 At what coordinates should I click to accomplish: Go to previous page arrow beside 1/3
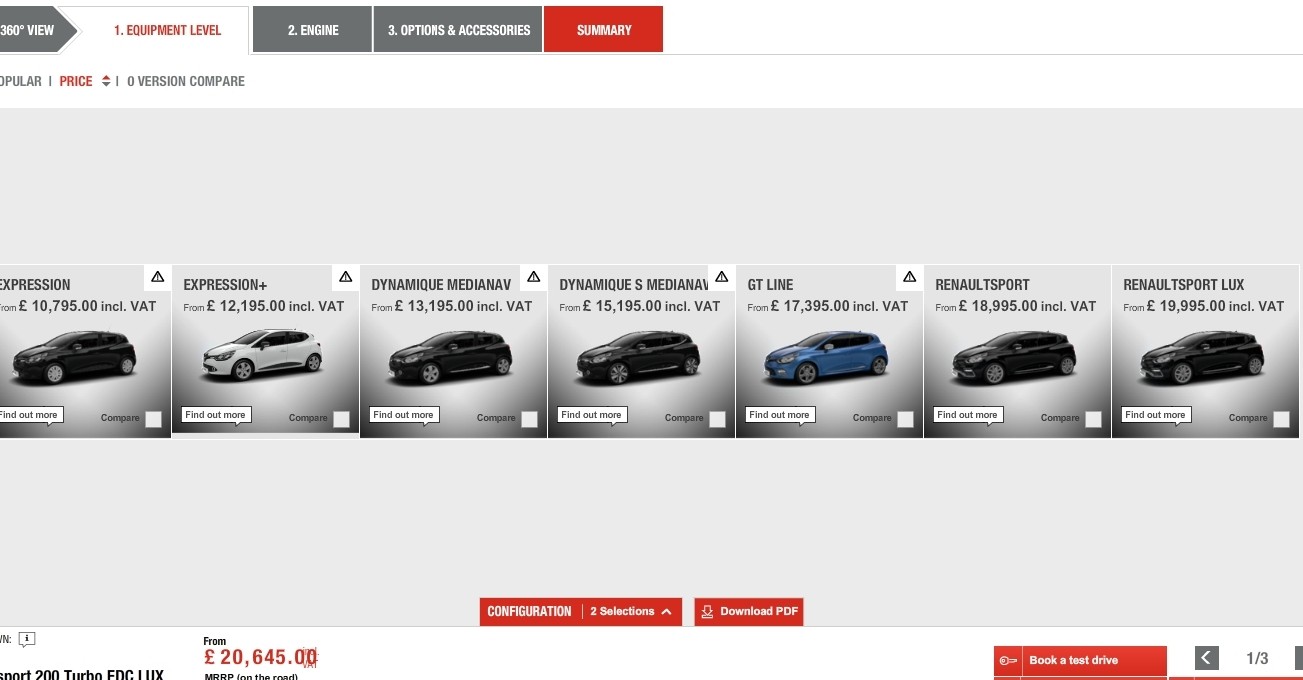coord(1207,657)
